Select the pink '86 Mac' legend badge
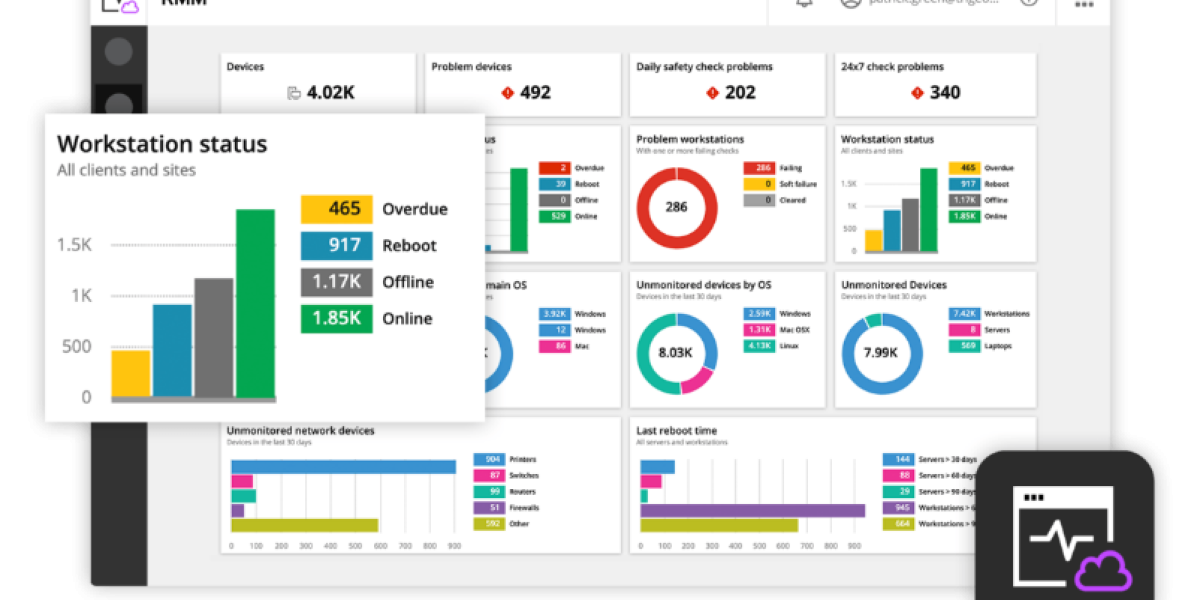1200x600 pixels. tap(556, 346)
